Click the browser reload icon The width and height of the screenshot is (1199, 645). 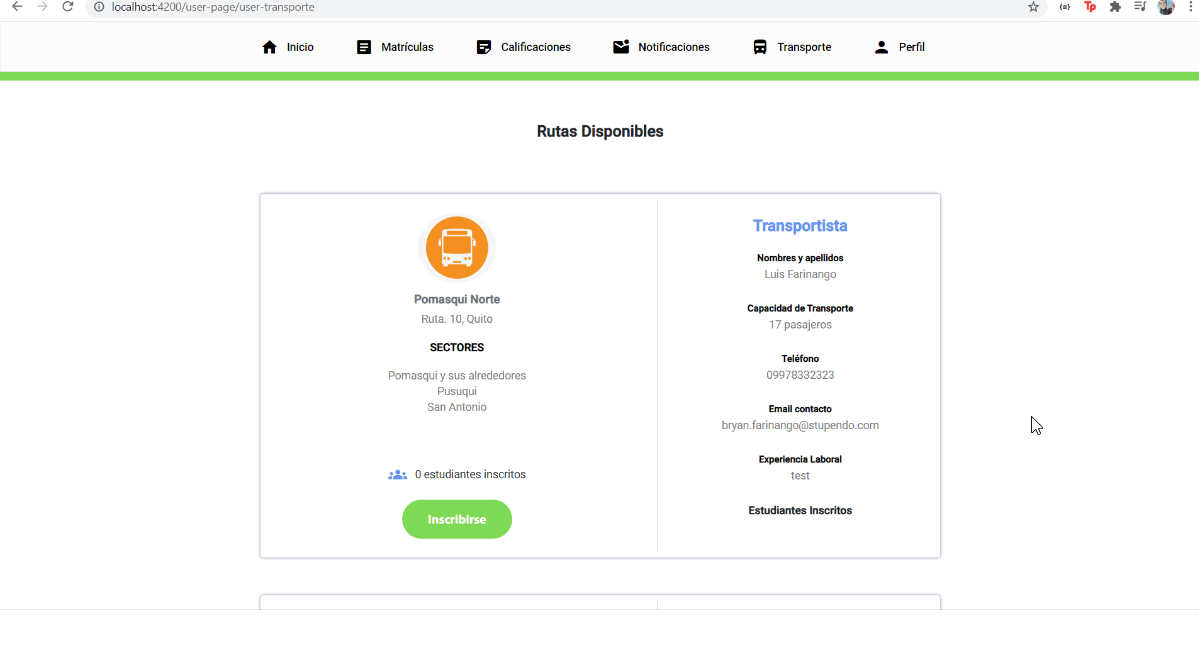[x=67, y=7]
